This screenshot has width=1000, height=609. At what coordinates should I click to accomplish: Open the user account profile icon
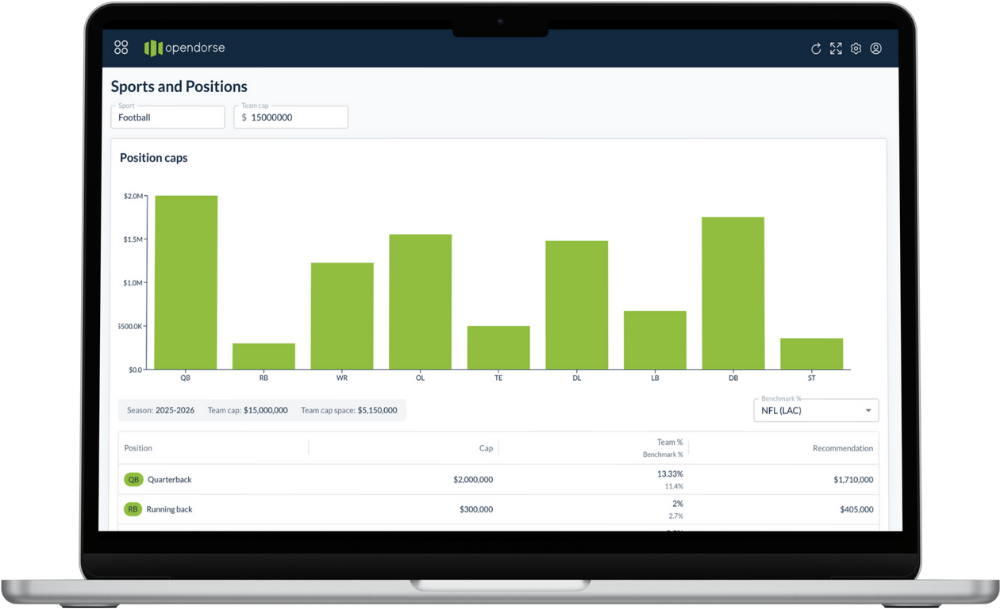876,48
